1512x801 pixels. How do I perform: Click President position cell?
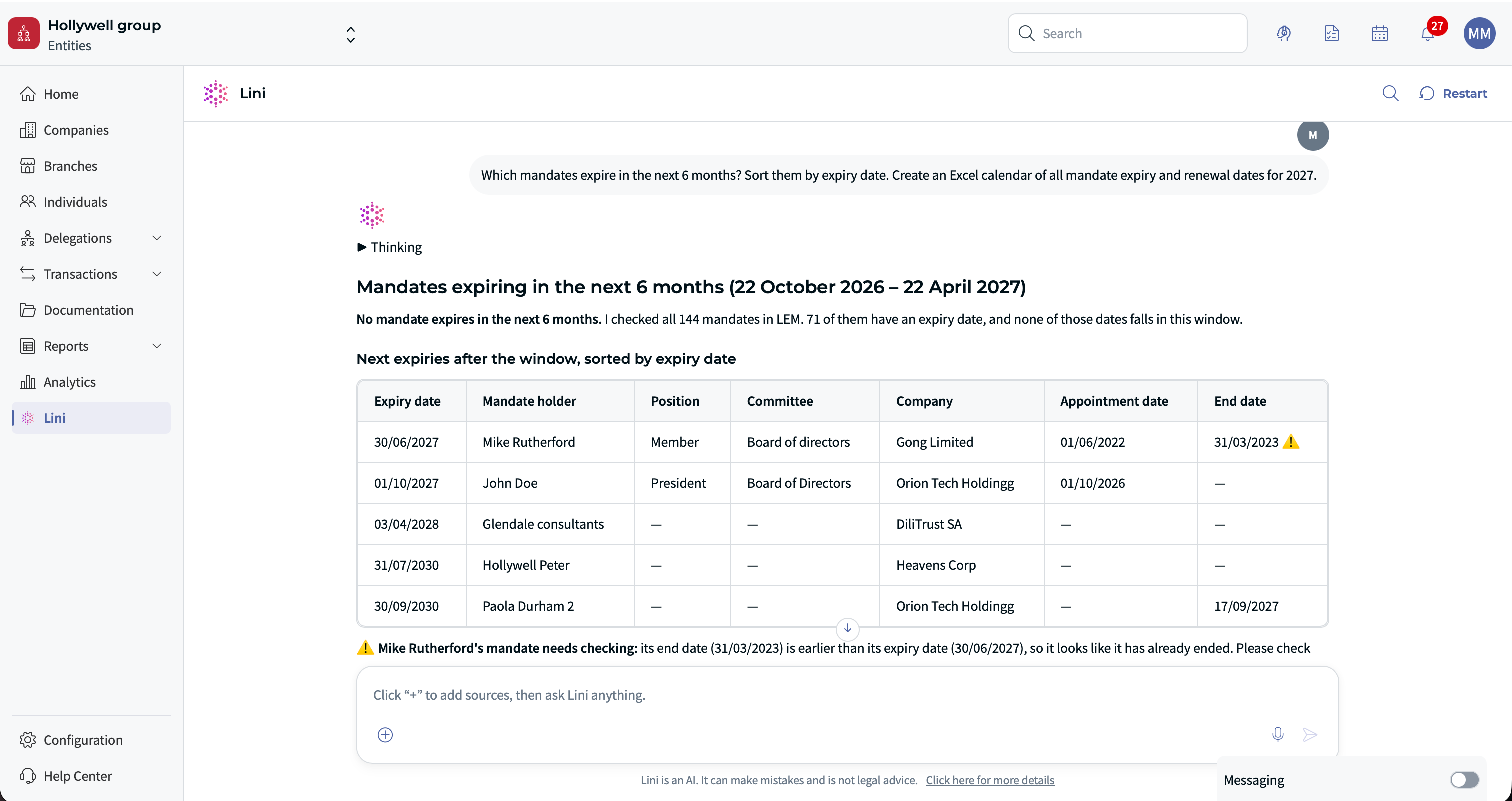[682, 483]
